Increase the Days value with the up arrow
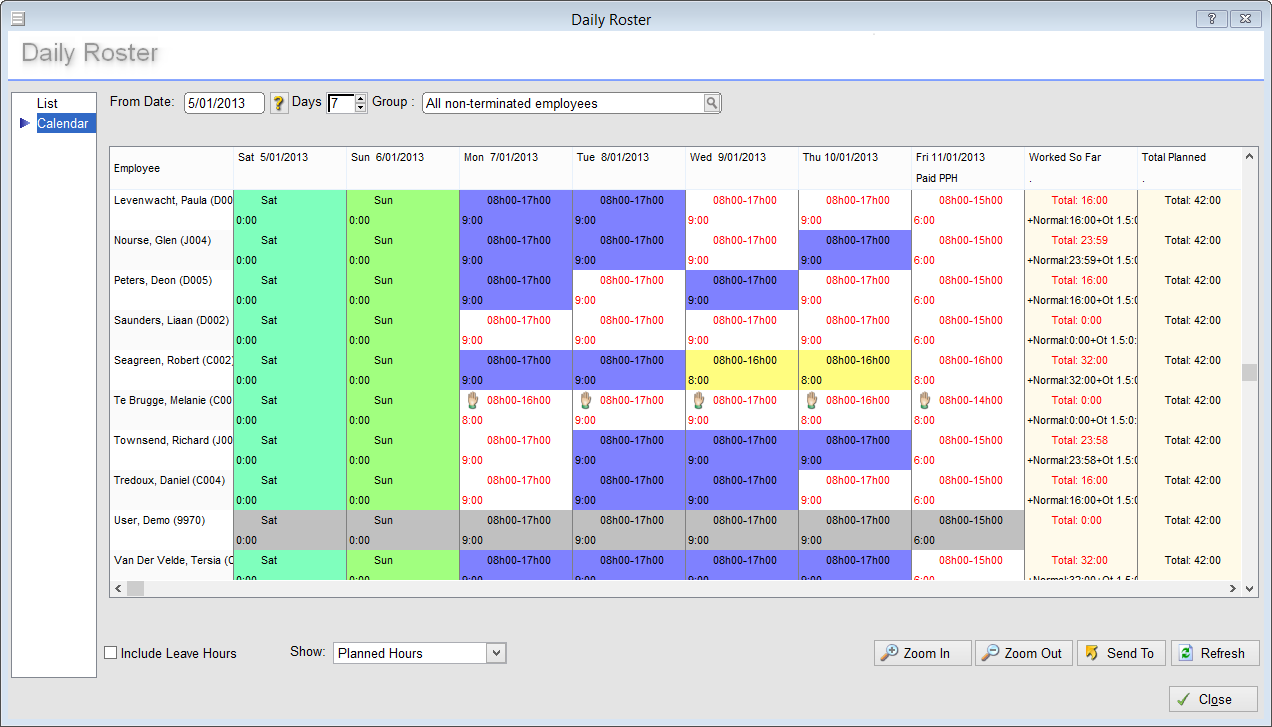Image resolution: width=1272 pixels, height=727 pixels. pos(361,98)
